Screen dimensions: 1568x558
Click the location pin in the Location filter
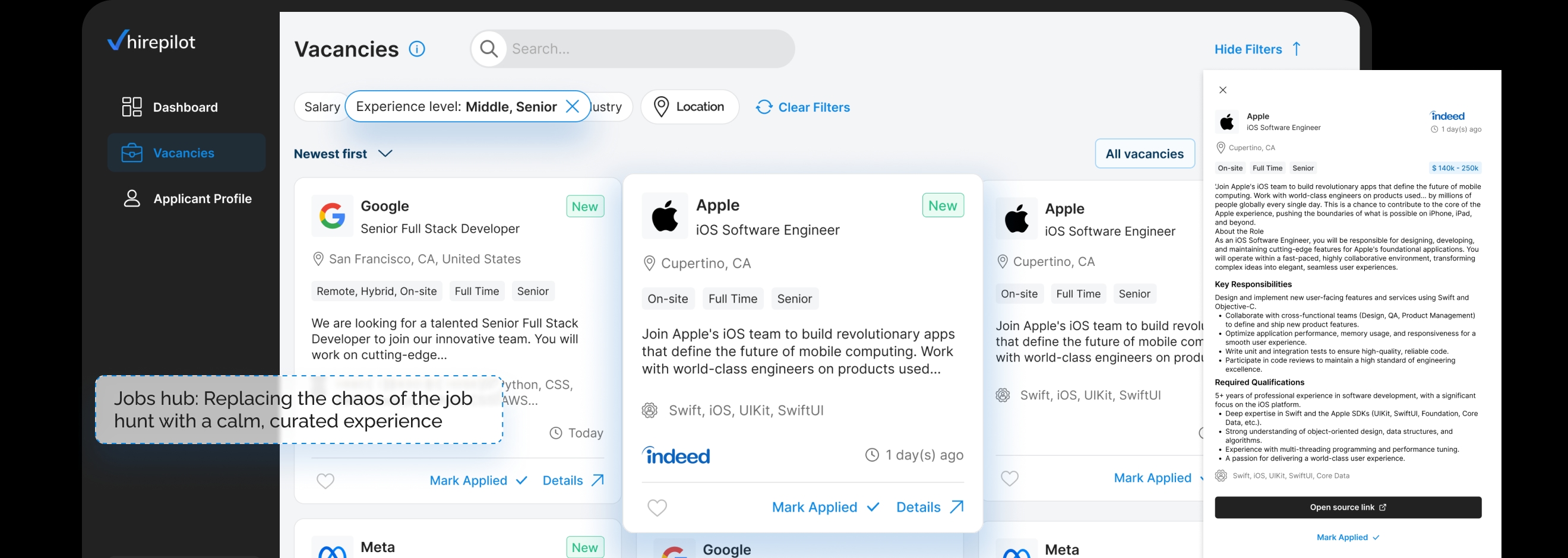pos(661,106)
